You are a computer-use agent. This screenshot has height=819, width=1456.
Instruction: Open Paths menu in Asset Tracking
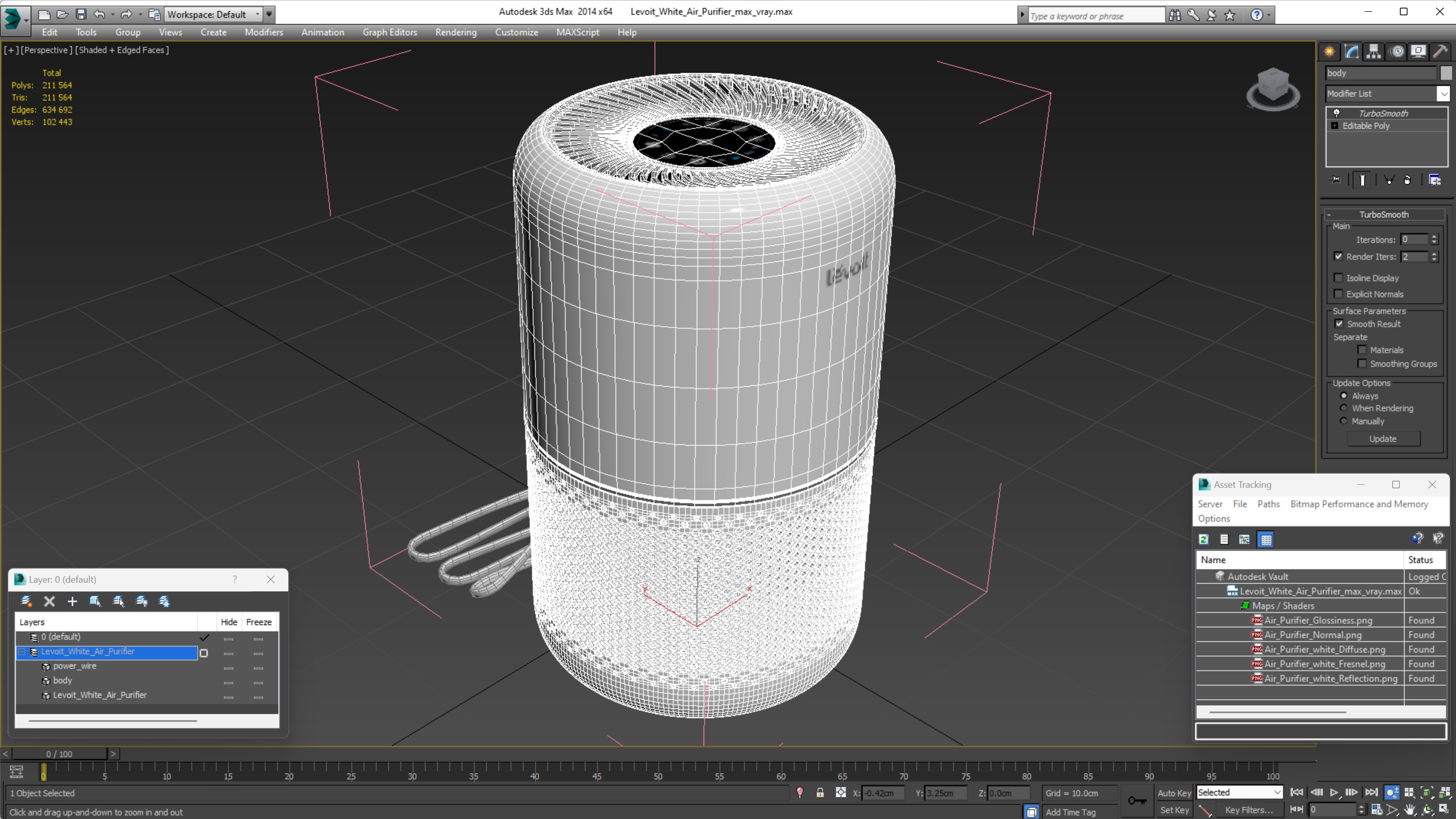pos(1268,504)
